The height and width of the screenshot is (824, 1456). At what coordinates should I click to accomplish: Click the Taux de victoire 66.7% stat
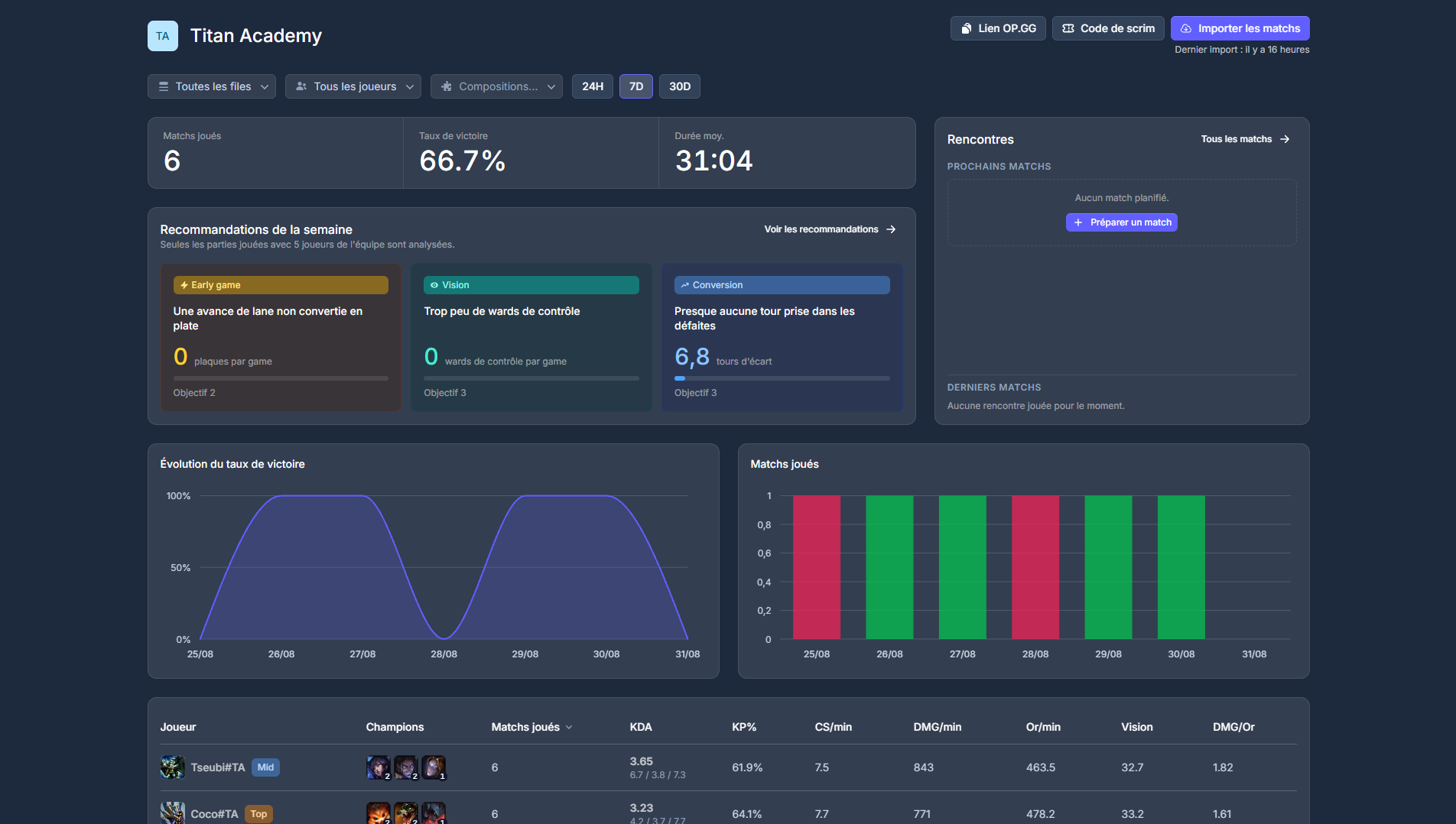tap(531, 153)
